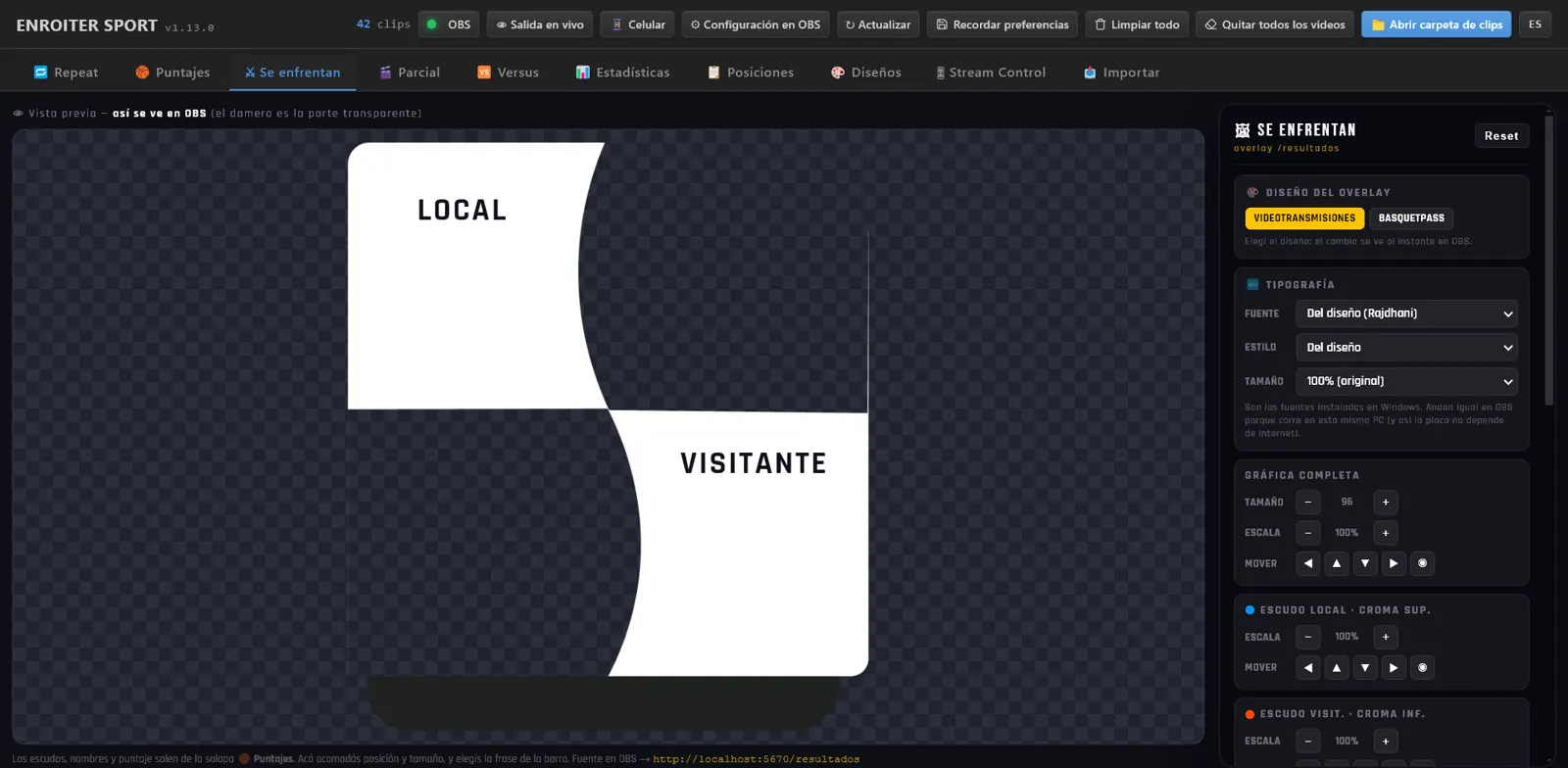The height and width of the screenshot is (768, 1568).
Task: Open Configuración en OBS
Action: (x=756, y=24)
